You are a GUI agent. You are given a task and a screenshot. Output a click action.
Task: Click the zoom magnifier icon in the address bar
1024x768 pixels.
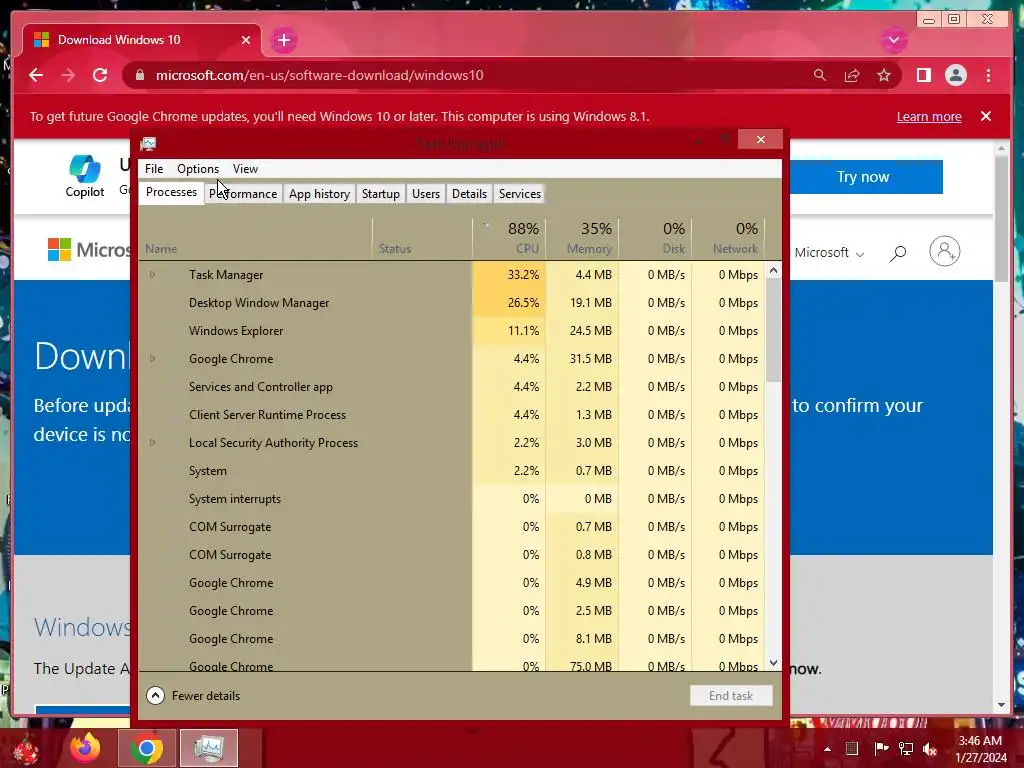[820, 75]
